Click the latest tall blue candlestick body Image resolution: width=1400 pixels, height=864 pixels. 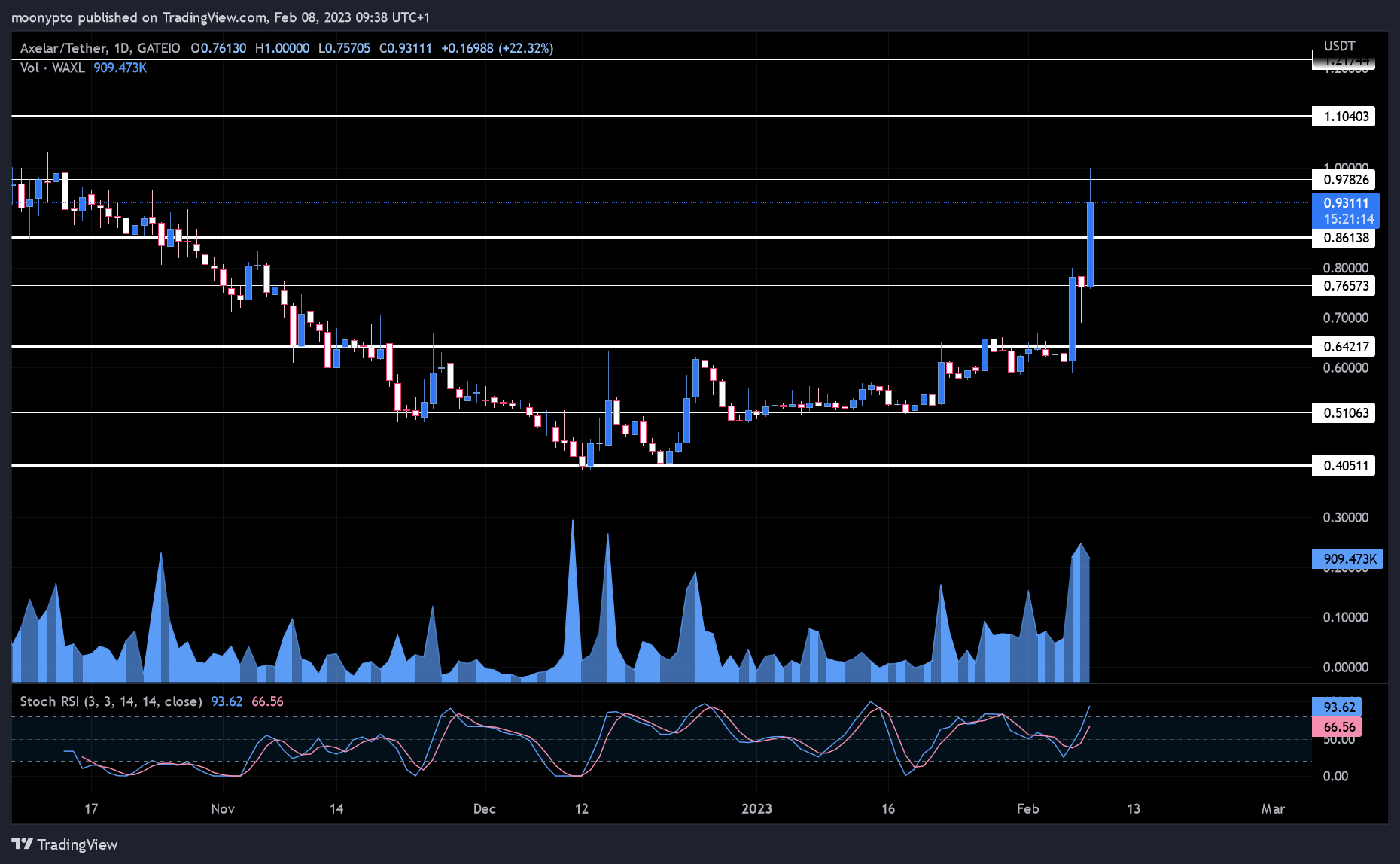click(x=1090, y=245)
